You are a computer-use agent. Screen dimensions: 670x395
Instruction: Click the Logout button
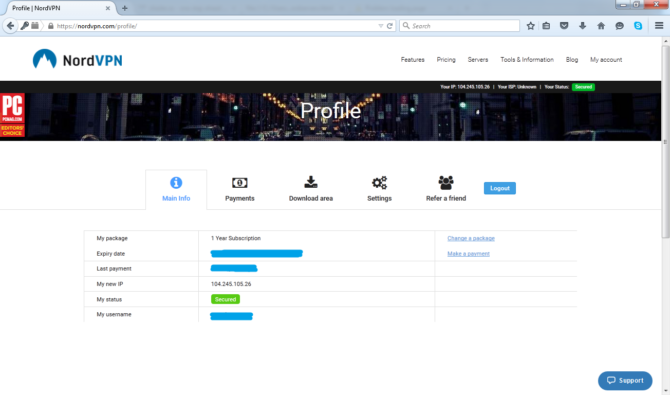pos(500,188)
